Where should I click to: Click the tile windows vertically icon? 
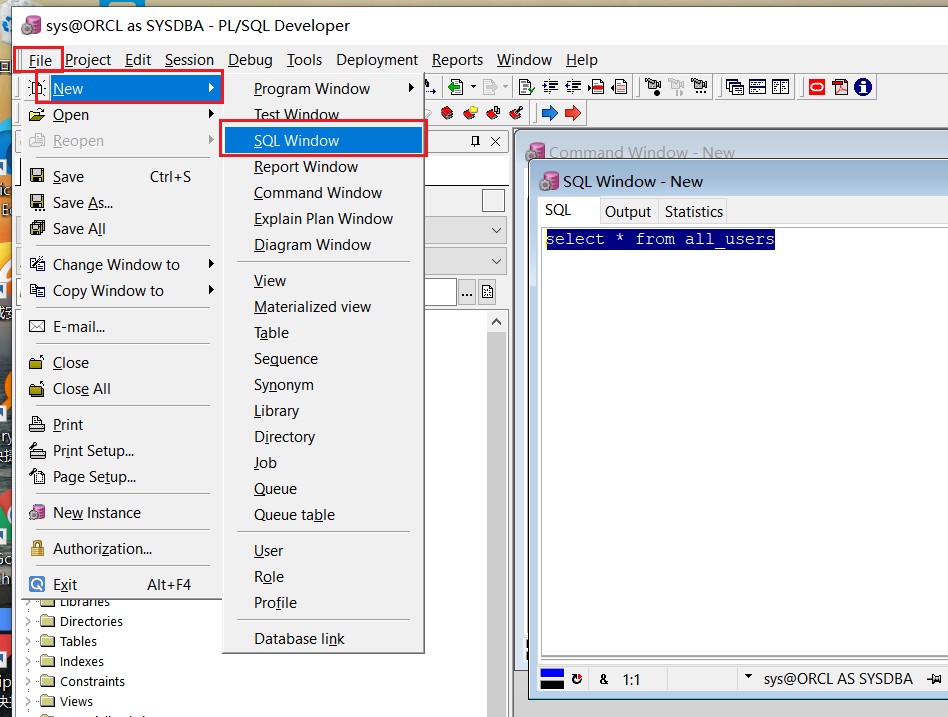[781, 87]
